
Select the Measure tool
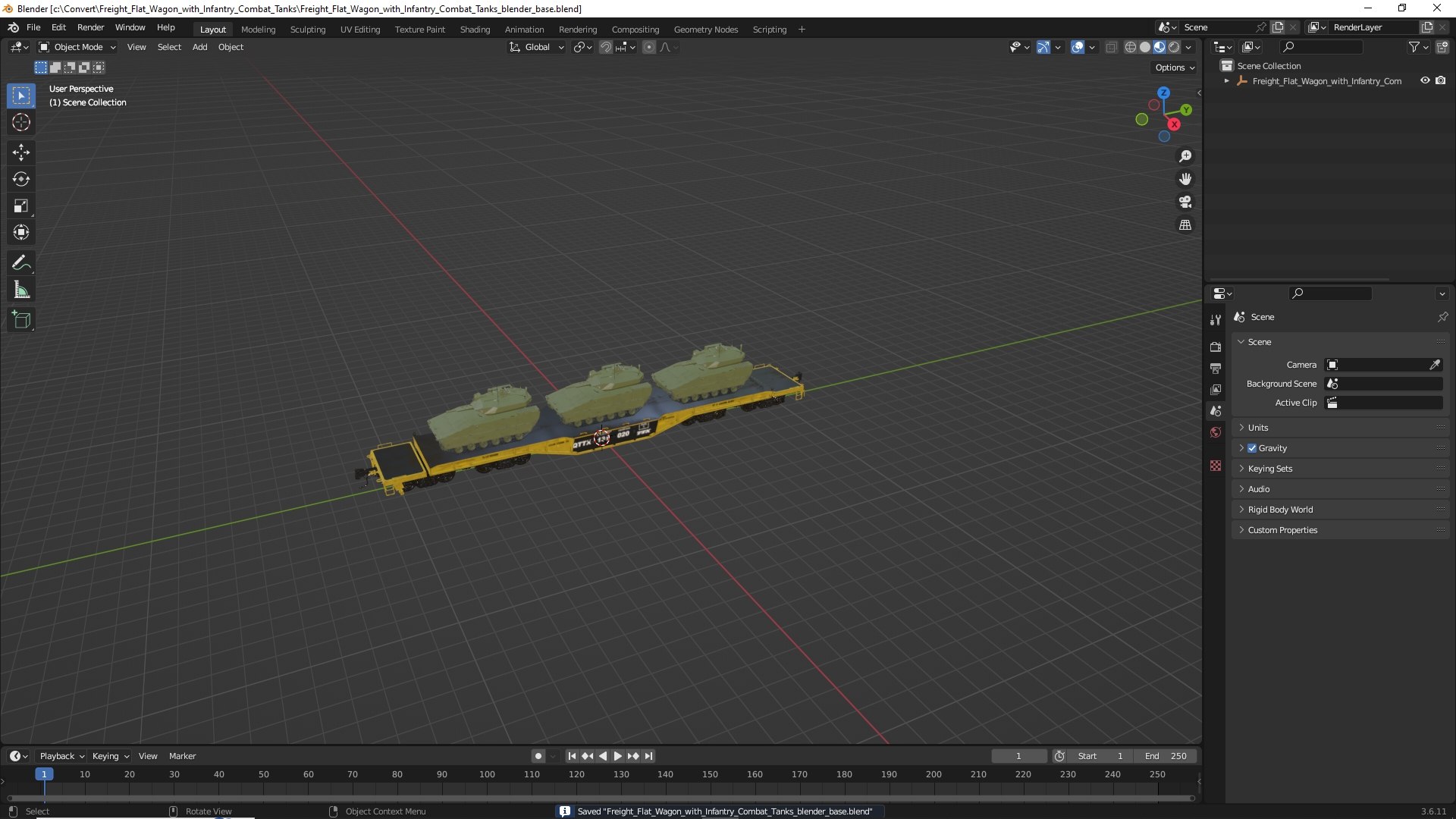tap(21, 290)
